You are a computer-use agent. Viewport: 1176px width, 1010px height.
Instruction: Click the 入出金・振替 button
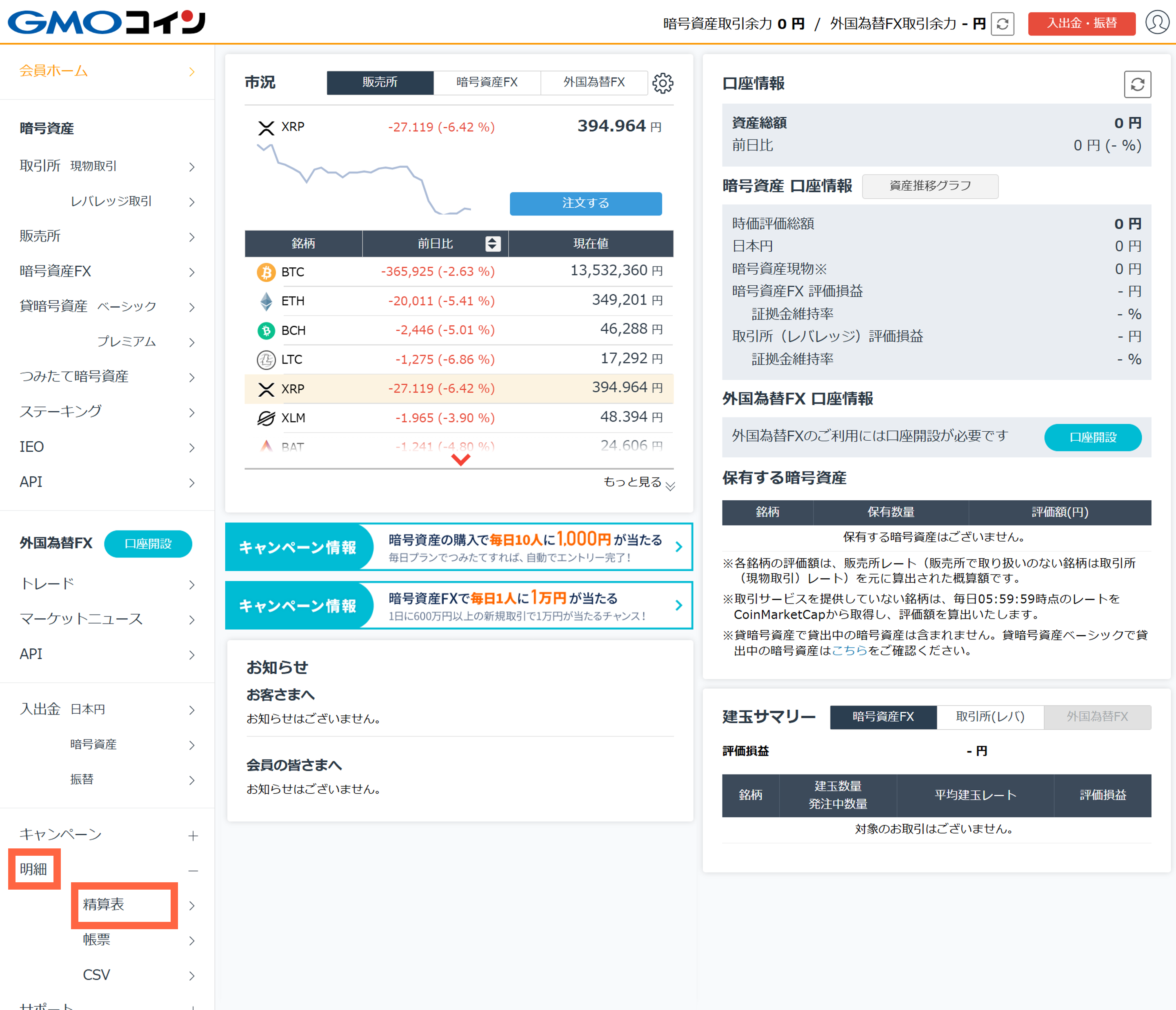[x=1081, y=24]
